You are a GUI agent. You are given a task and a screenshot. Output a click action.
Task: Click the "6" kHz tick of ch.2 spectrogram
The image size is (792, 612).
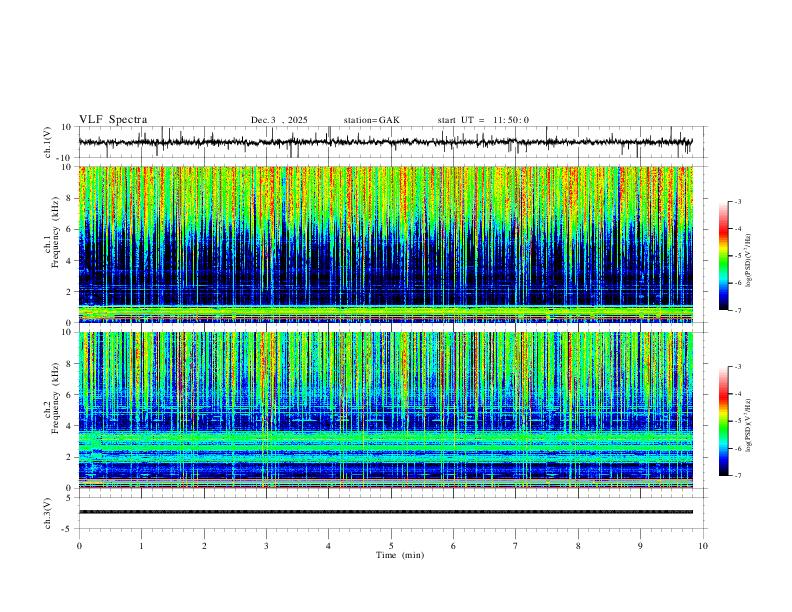coord(69,395)
